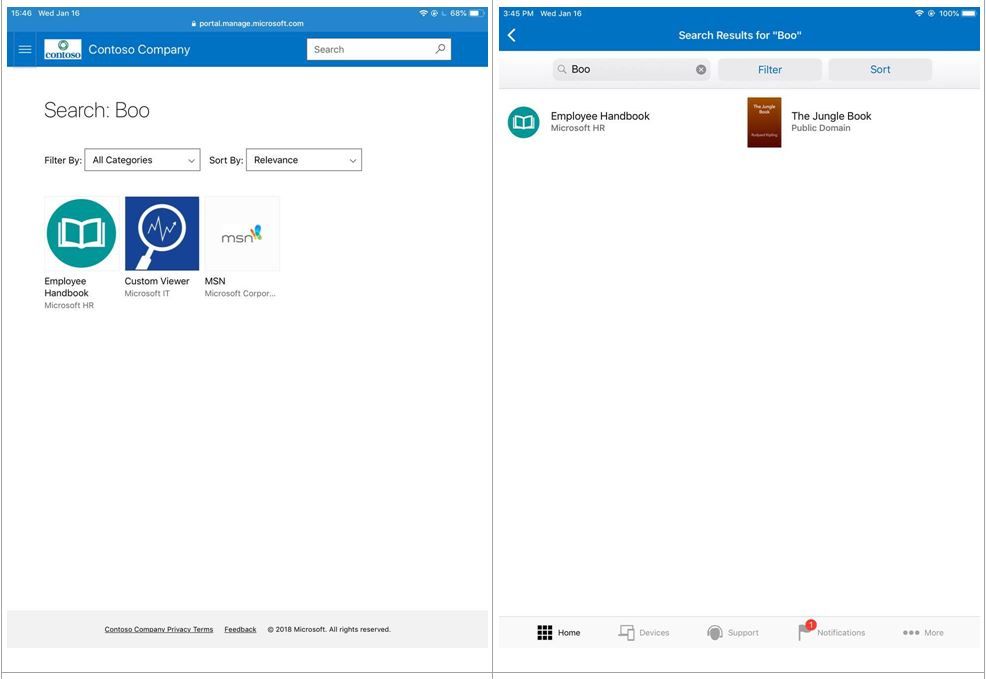Tap the back chevron in app header

[512, 35]
